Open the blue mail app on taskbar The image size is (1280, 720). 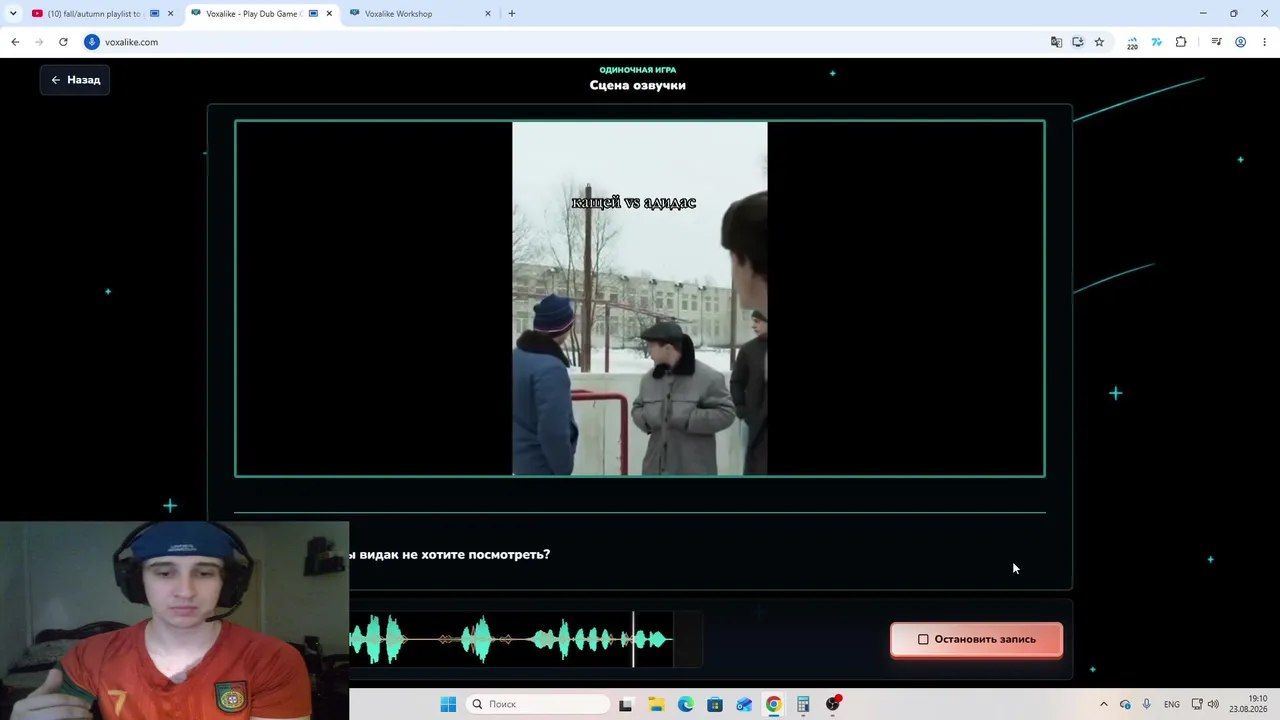pos(744,704)
